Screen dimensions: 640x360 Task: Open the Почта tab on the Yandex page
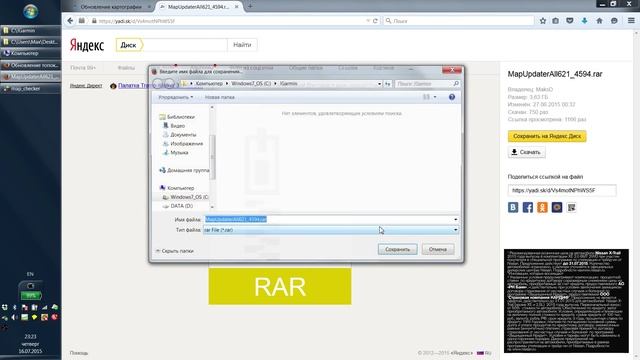[83, 68]
